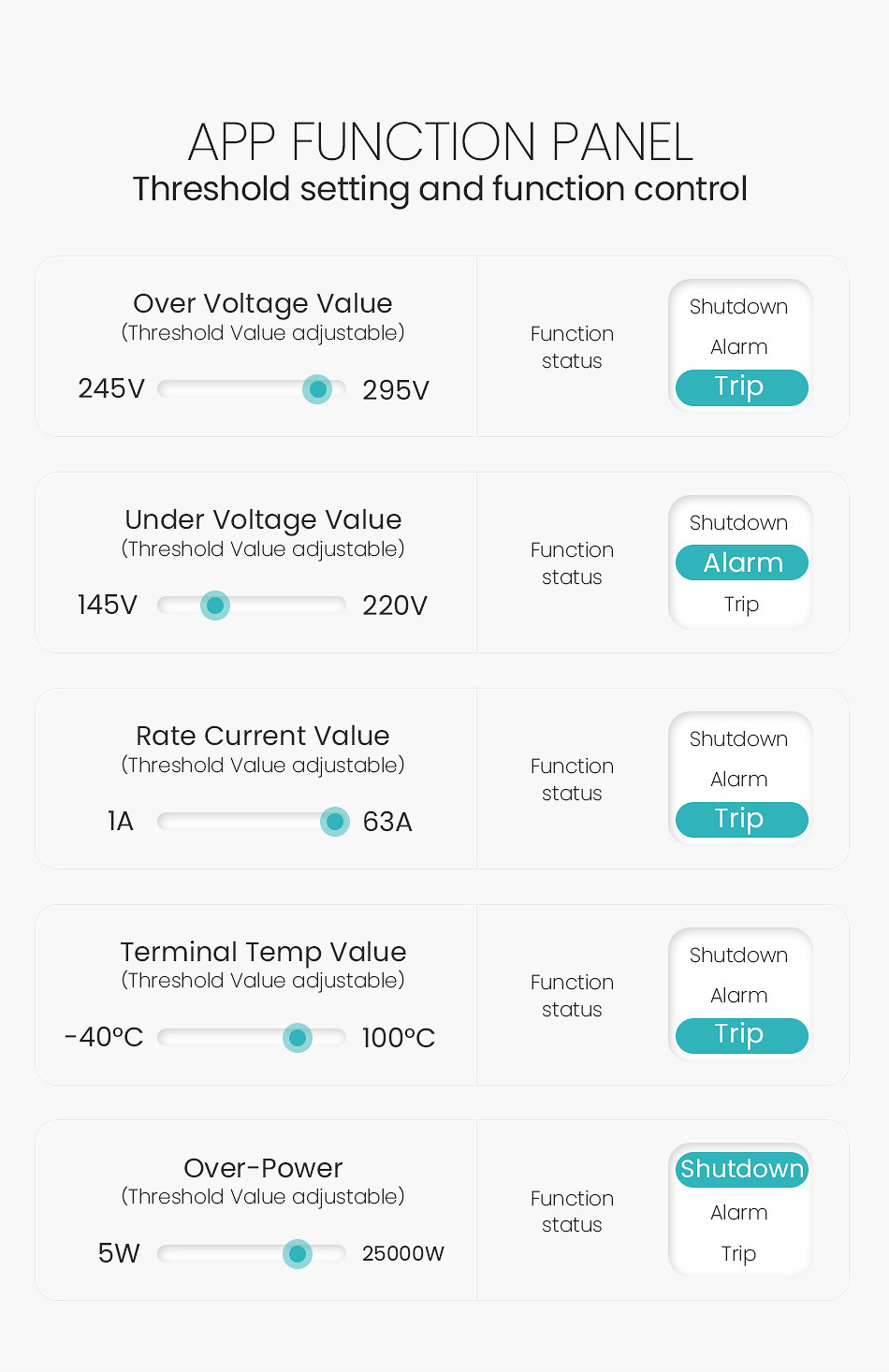This screenshot has width=889, height=1372.
Task: Select Alarm for Under Voltage Value
Action: pyautogui.click(x=742, y=562)
